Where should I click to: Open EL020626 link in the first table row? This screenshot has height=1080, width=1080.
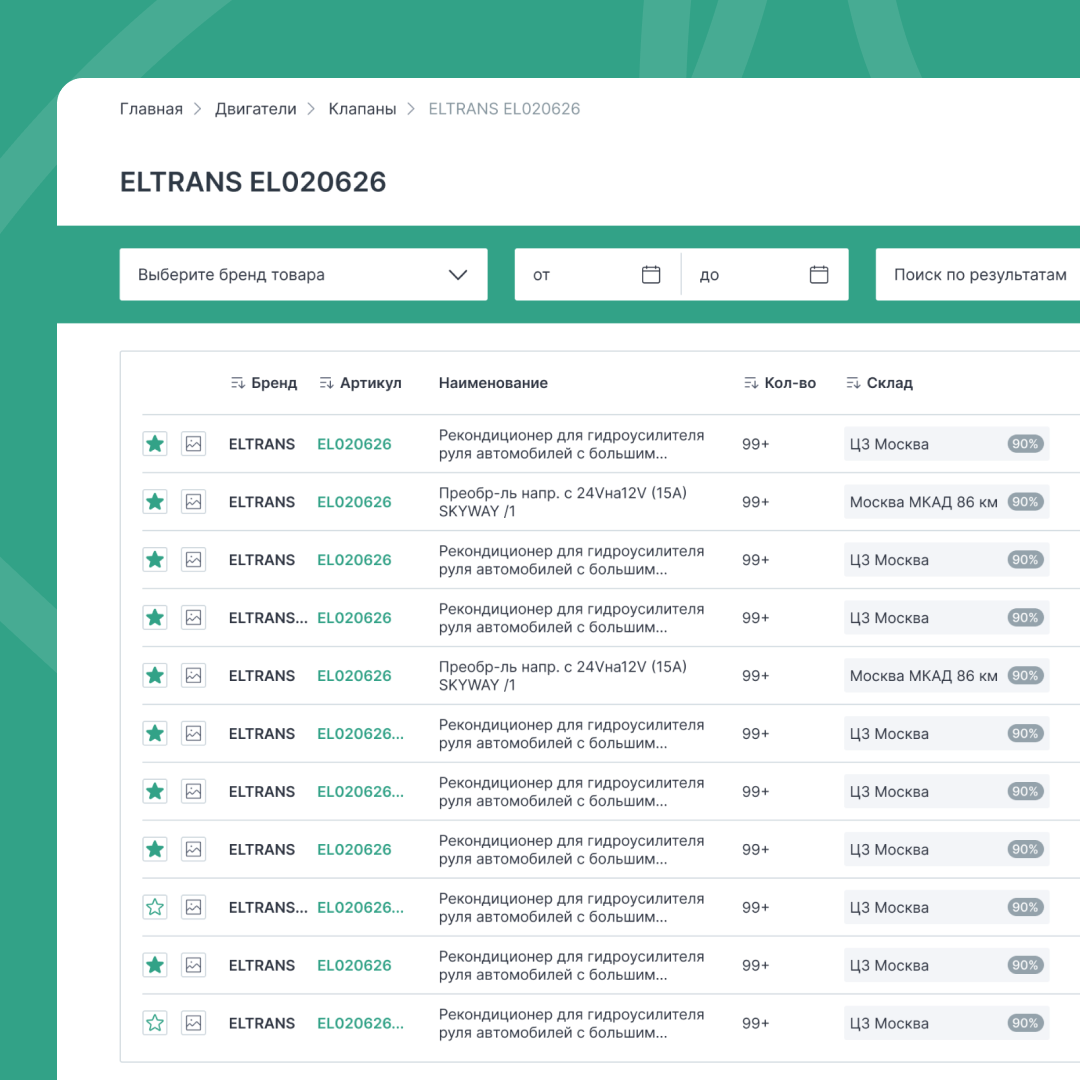click(x=354, y=444)
